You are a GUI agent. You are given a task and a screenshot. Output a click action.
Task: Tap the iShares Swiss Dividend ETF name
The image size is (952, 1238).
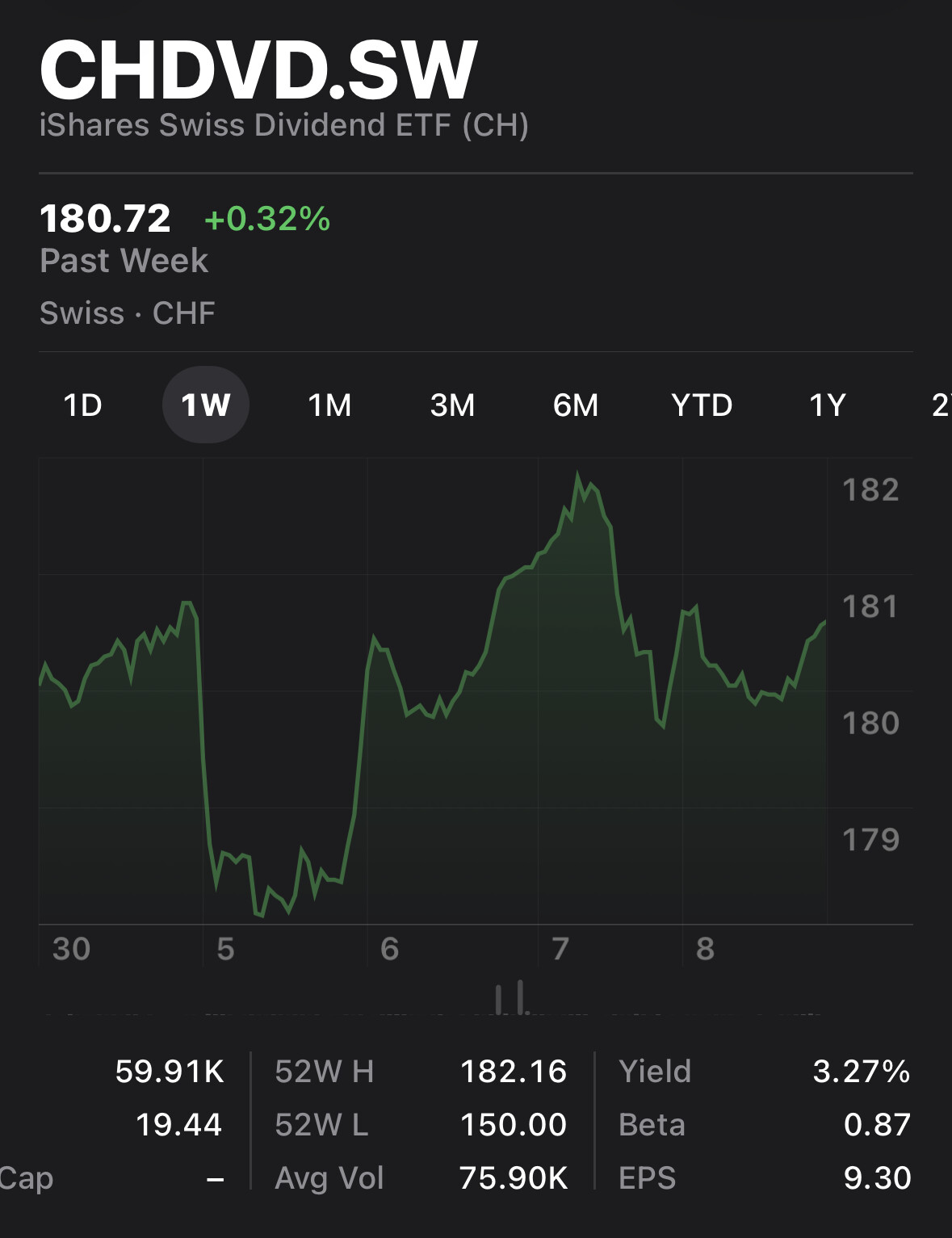click(x=283, y=126)
